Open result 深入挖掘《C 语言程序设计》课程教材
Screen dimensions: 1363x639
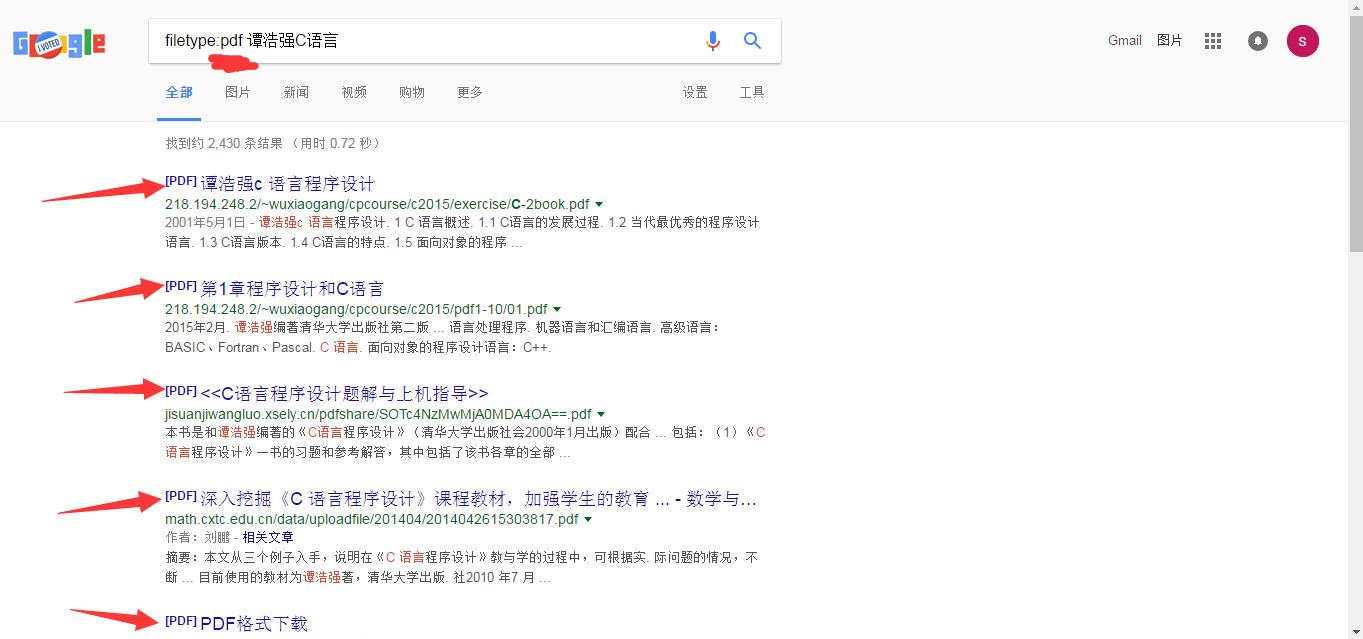pyautogui.click(x=478, y=499)
